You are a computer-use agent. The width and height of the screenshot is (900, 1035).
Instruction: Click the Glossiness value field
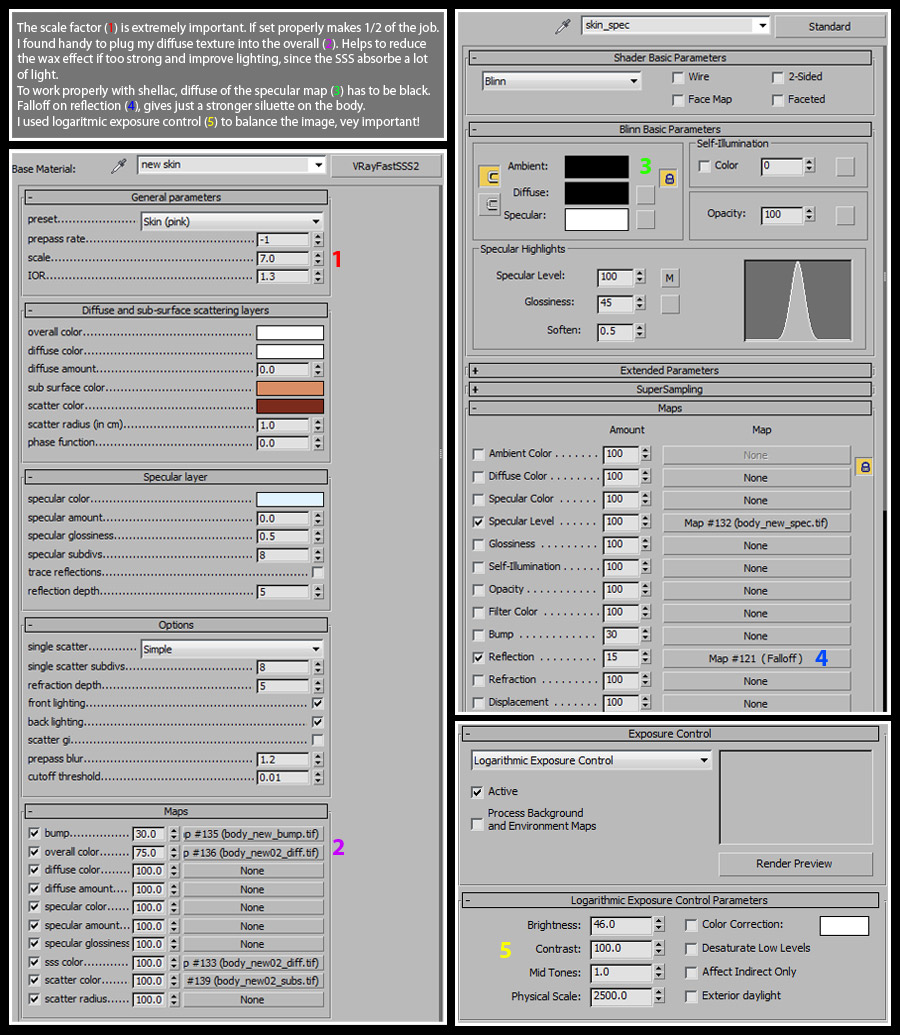click(x=615, y=303)
